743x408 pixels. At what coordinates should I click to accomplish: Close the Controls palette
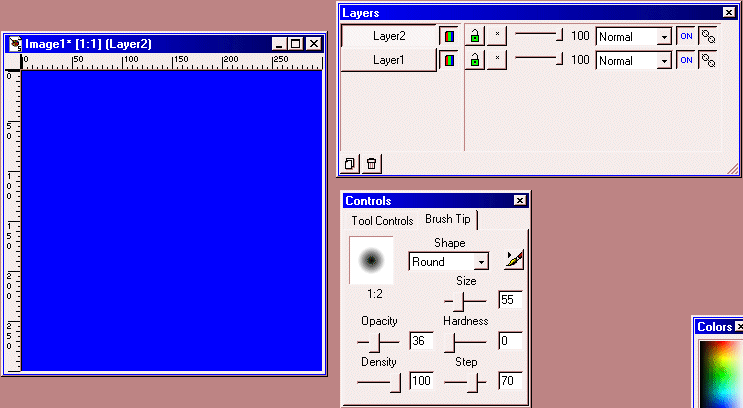coord(520,200)
